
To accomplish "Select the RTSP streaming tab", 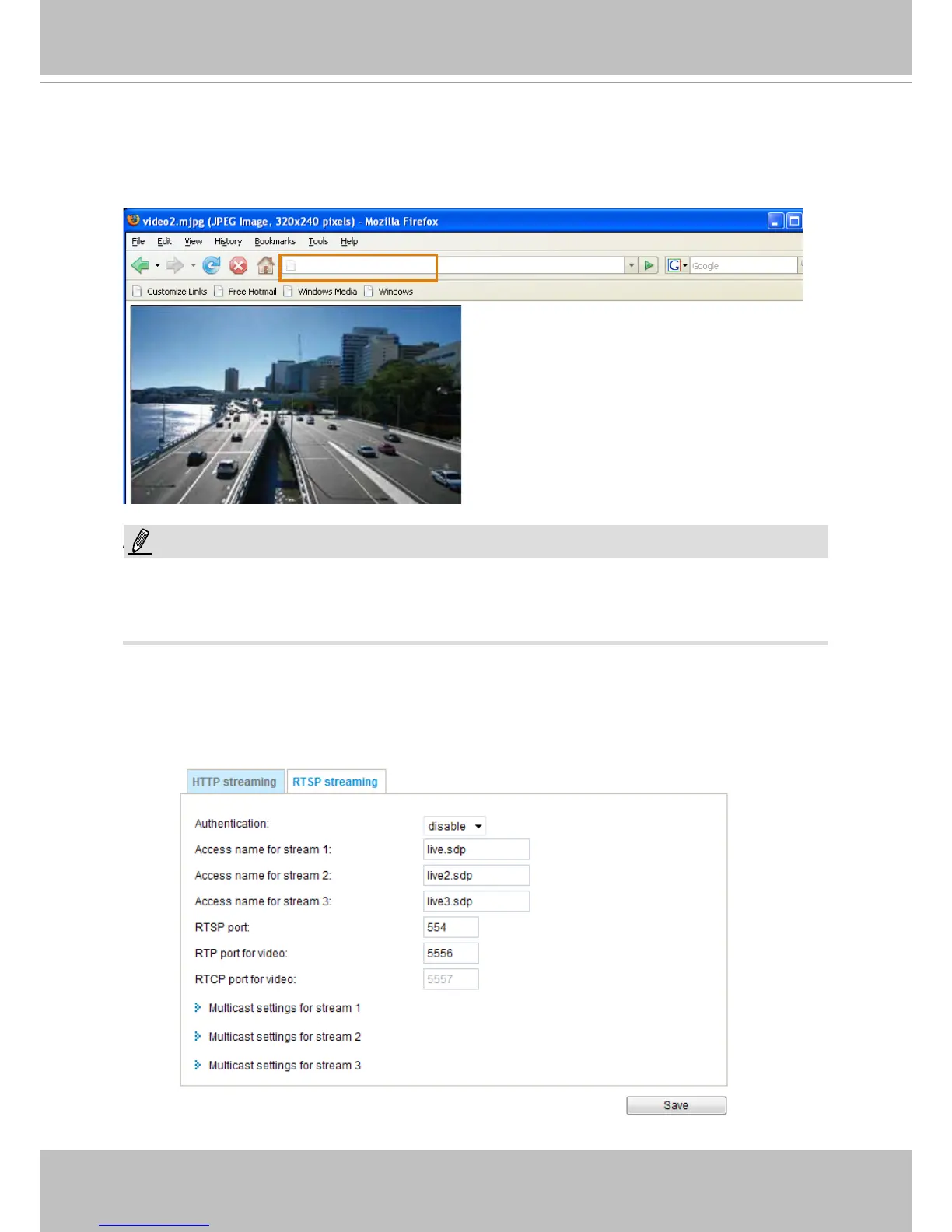I will [x=335, y=782].
